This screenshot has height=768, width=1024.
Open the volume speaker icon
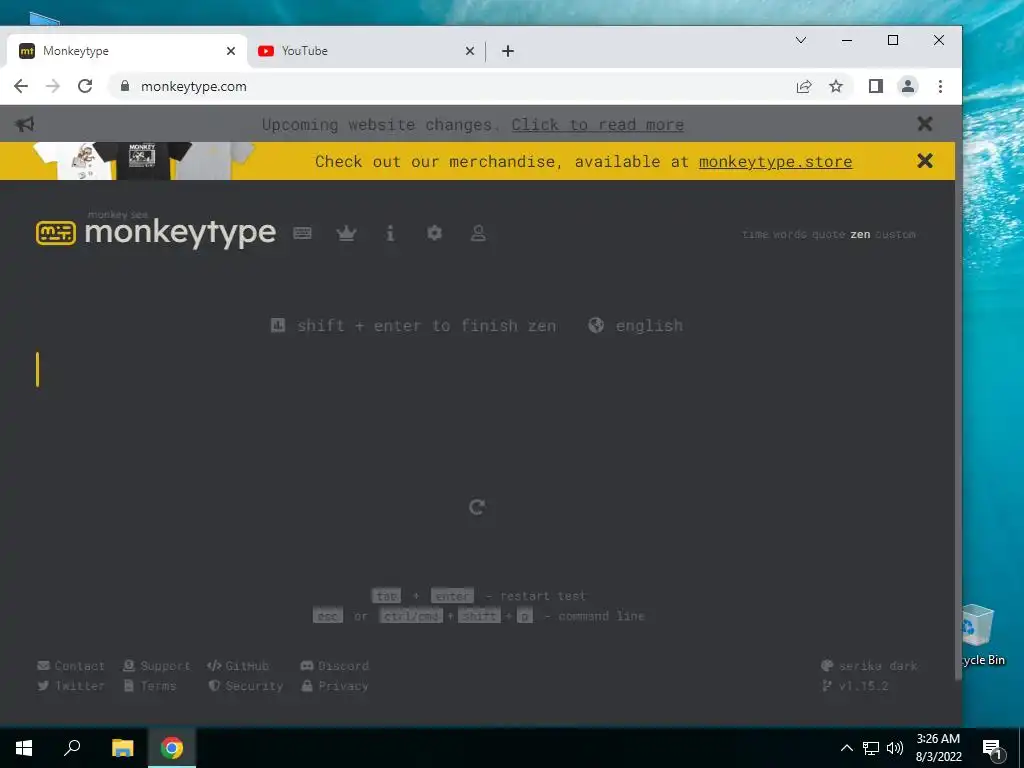tap(895, 748)
